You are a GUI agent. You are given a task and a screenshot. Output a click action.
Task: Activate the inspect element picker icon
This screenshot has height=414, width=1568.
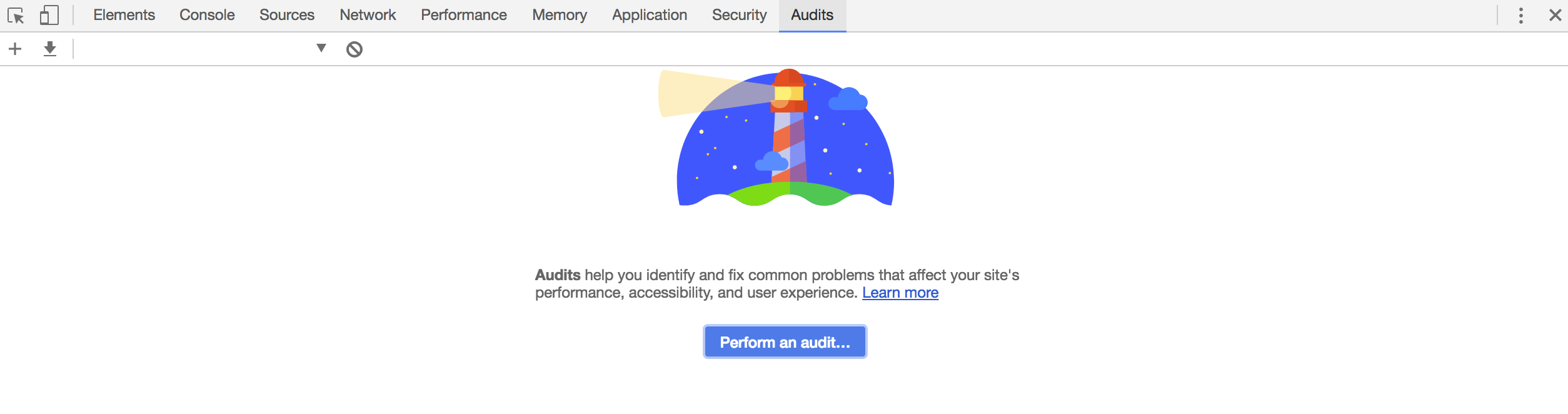click(16, 16)
